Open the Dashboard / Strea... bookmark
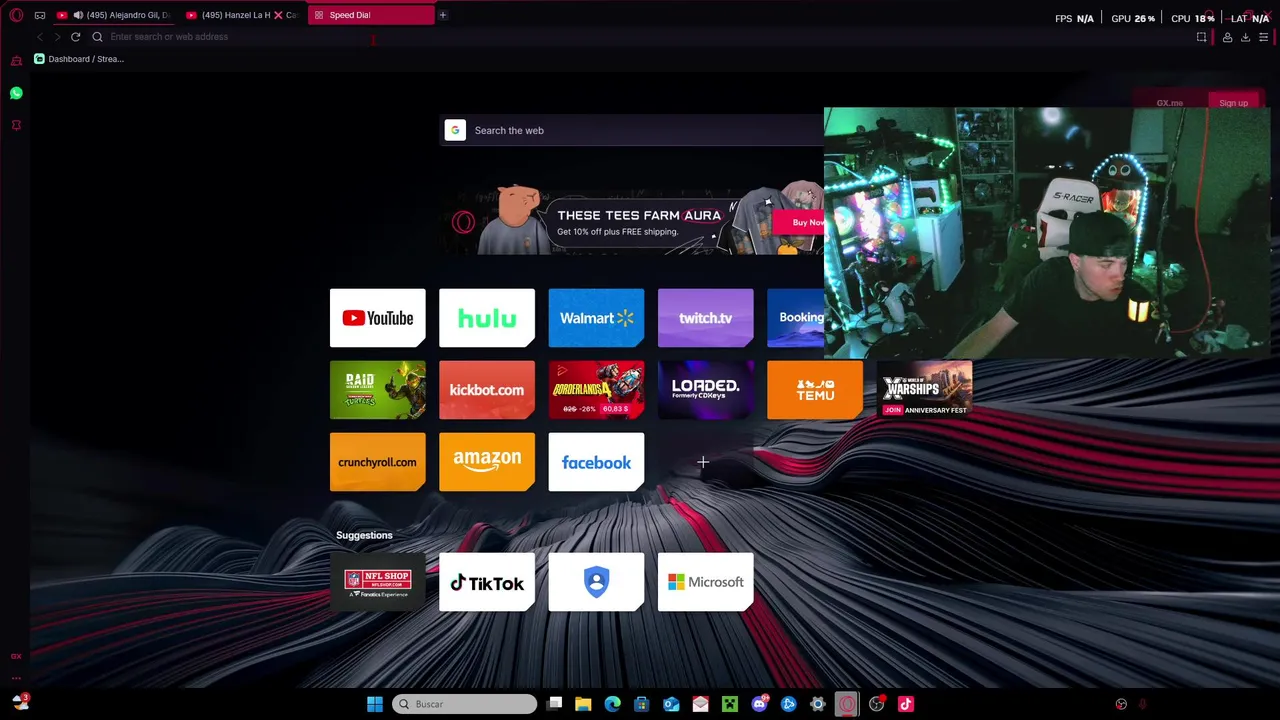Screen dimensions: 1280x720 pos(79,59)
